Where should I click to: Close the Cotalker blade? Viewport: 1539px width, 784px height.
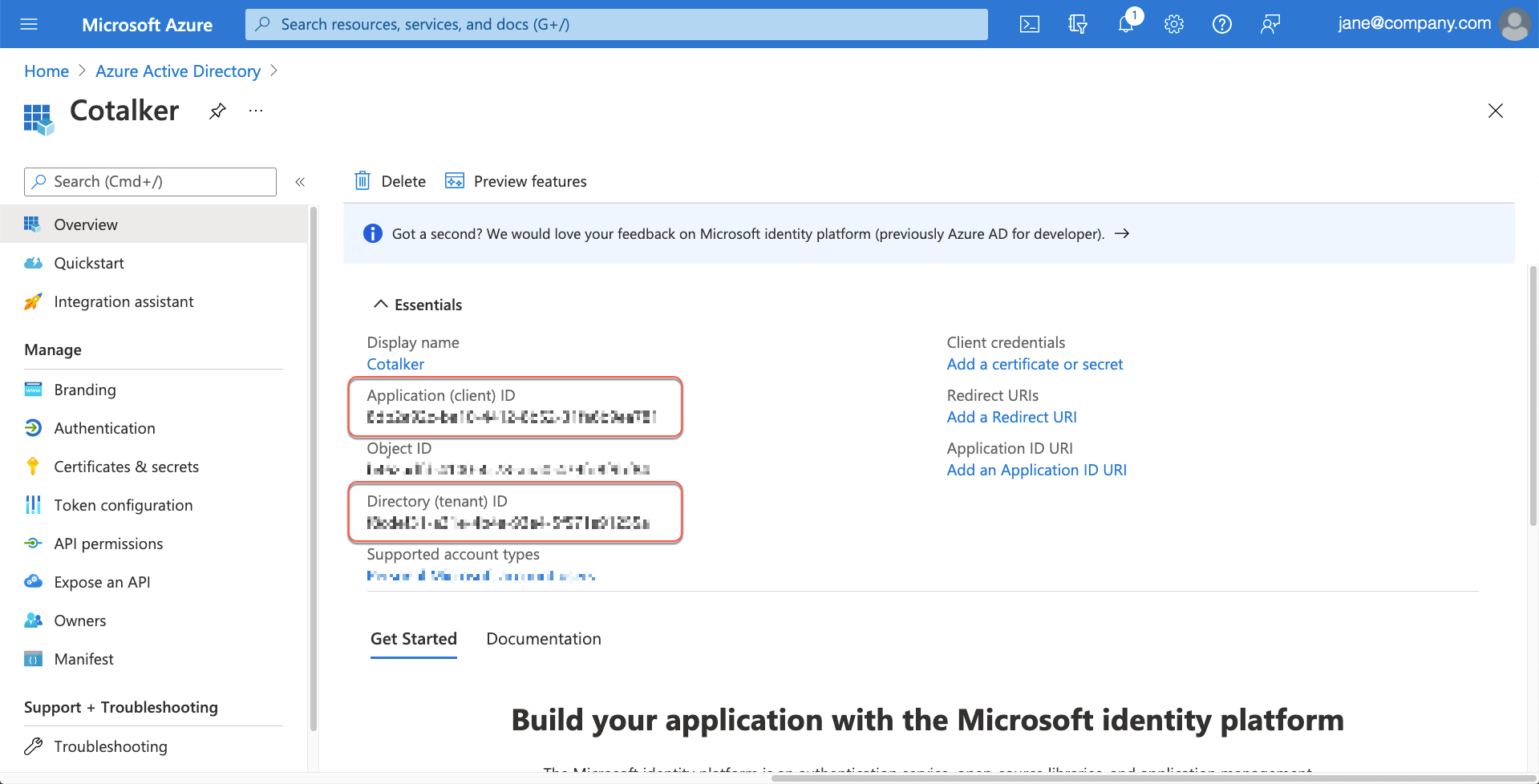[1496, 111]
